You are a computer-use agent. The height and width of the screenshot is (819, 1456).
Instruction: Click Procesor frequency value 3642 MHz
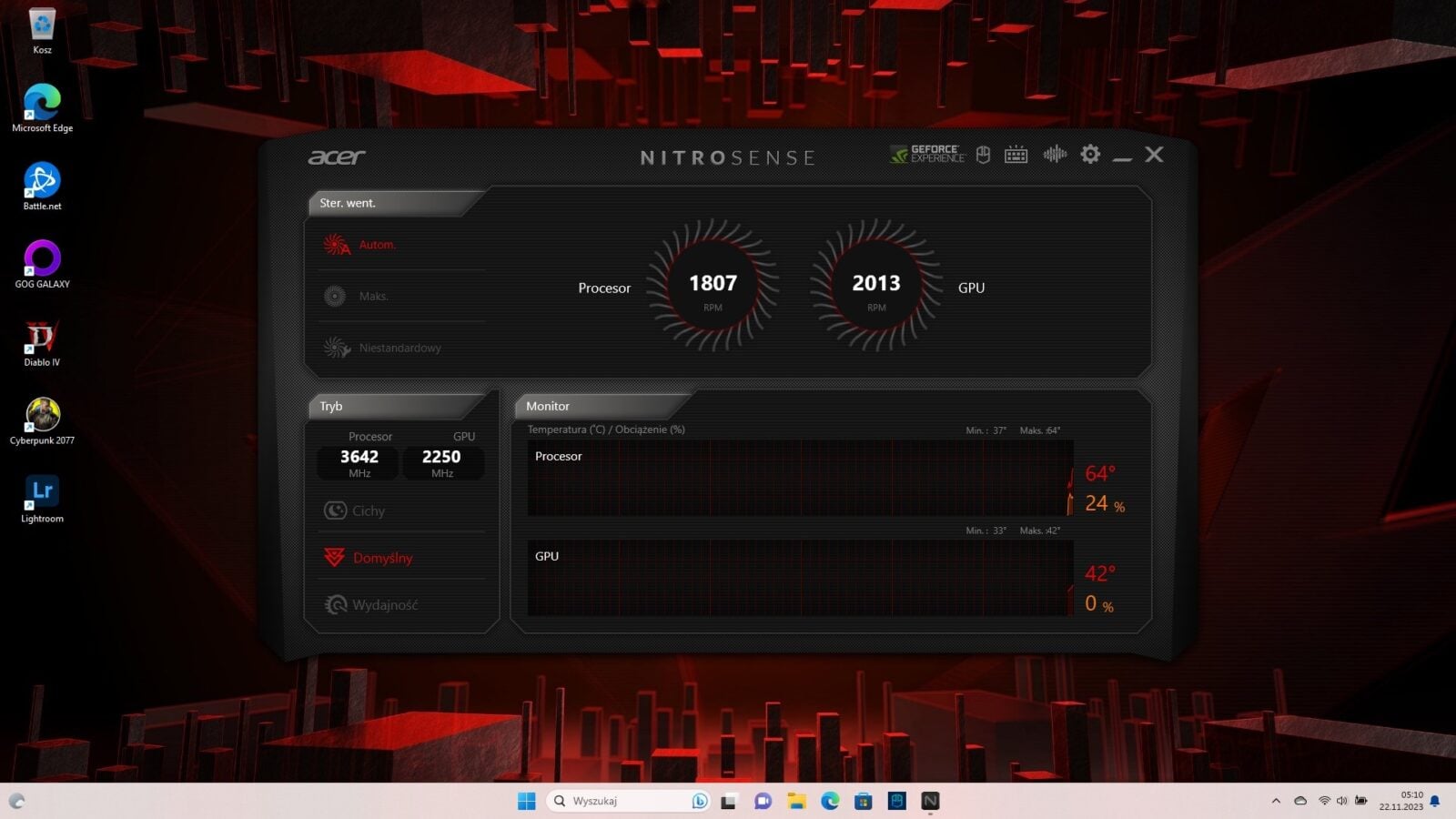coord(359,462)
